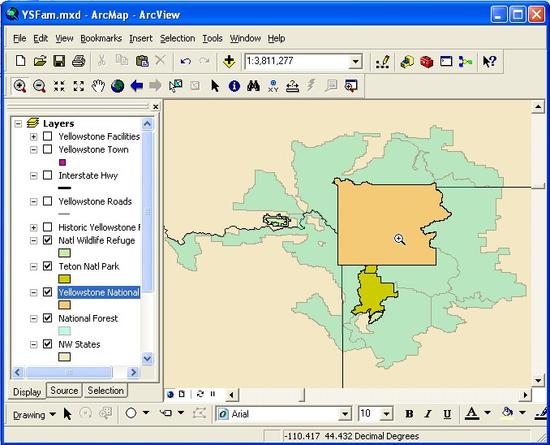
Task: Save the map document
Action: 59,61
